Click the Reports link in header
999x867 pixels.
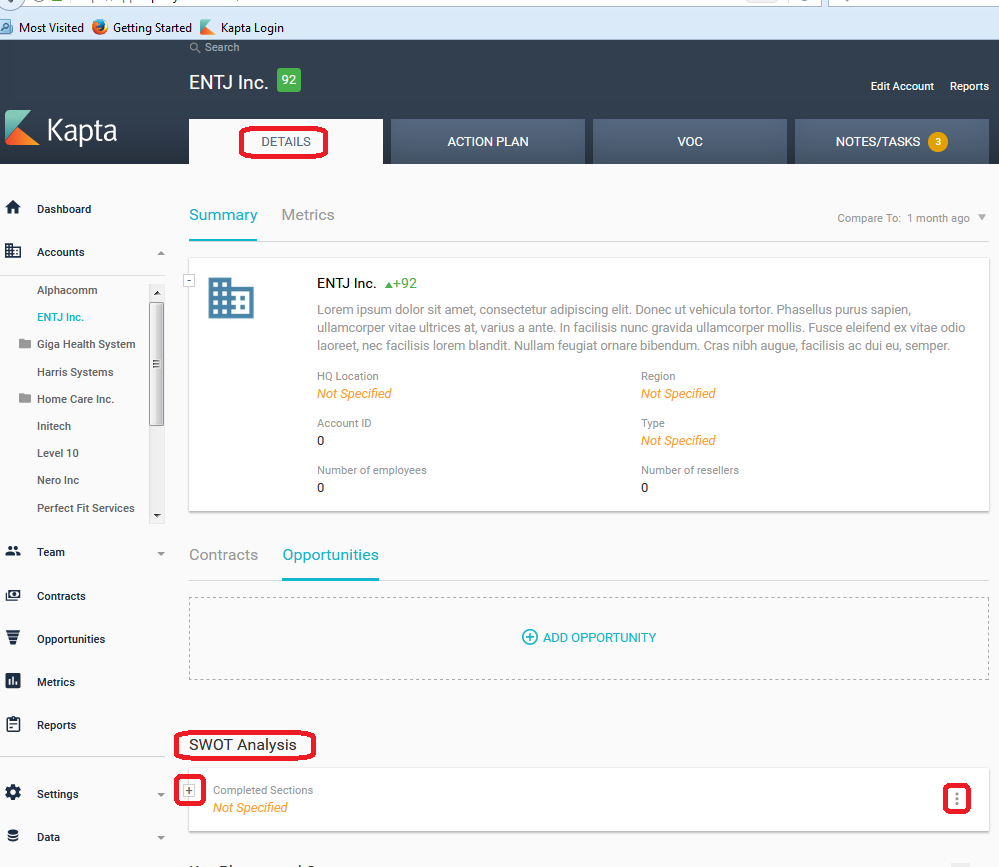[969, 86]
